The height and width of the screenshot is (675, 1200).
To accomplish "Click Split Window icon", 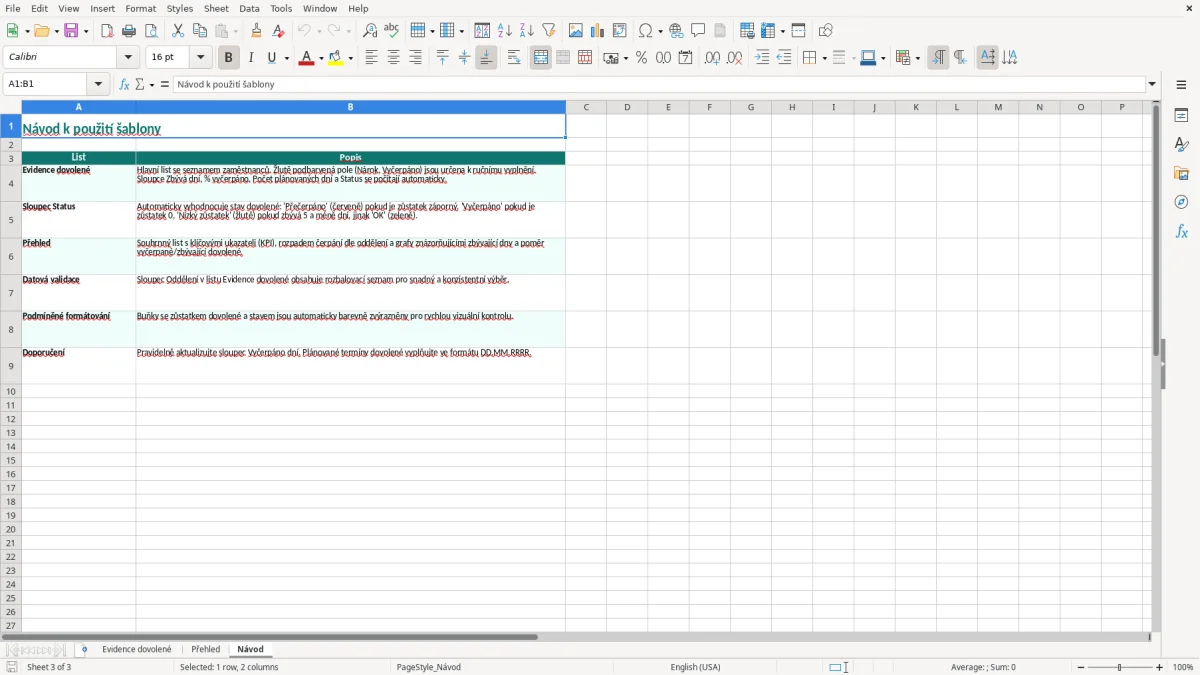I will click(798, 31).
